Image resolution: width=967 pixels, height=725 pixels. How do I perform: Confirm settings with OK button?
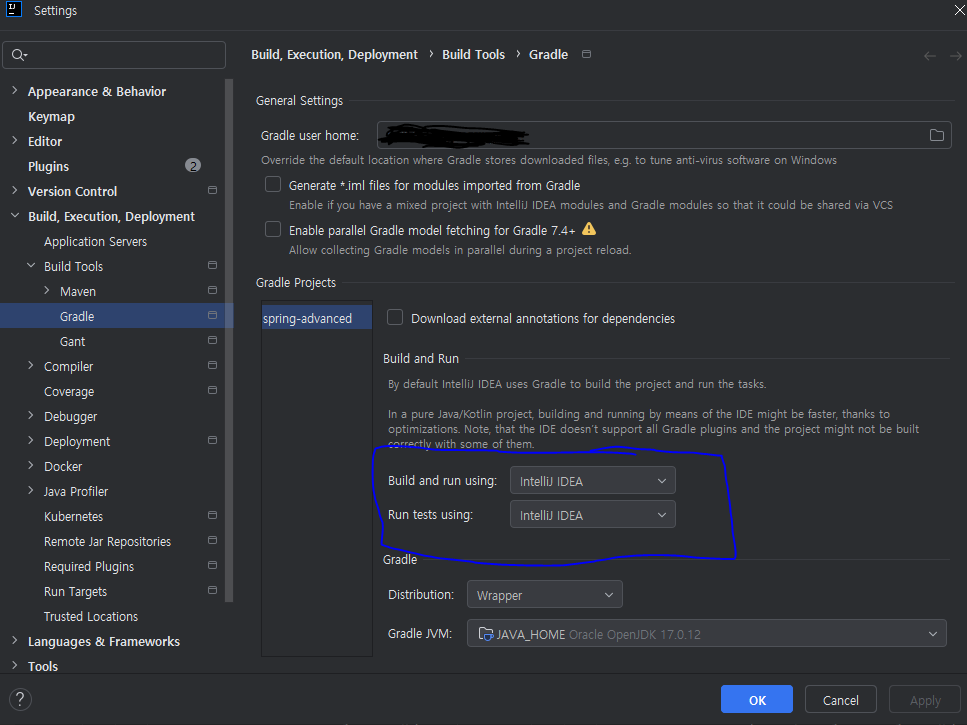[x=757, y=700]
